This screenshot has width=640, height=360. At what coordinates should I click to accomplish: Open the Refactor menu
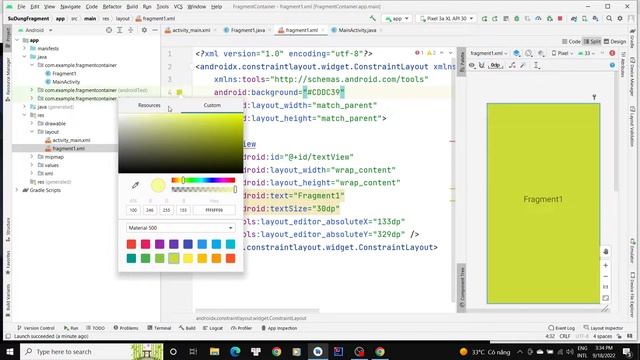112,7
